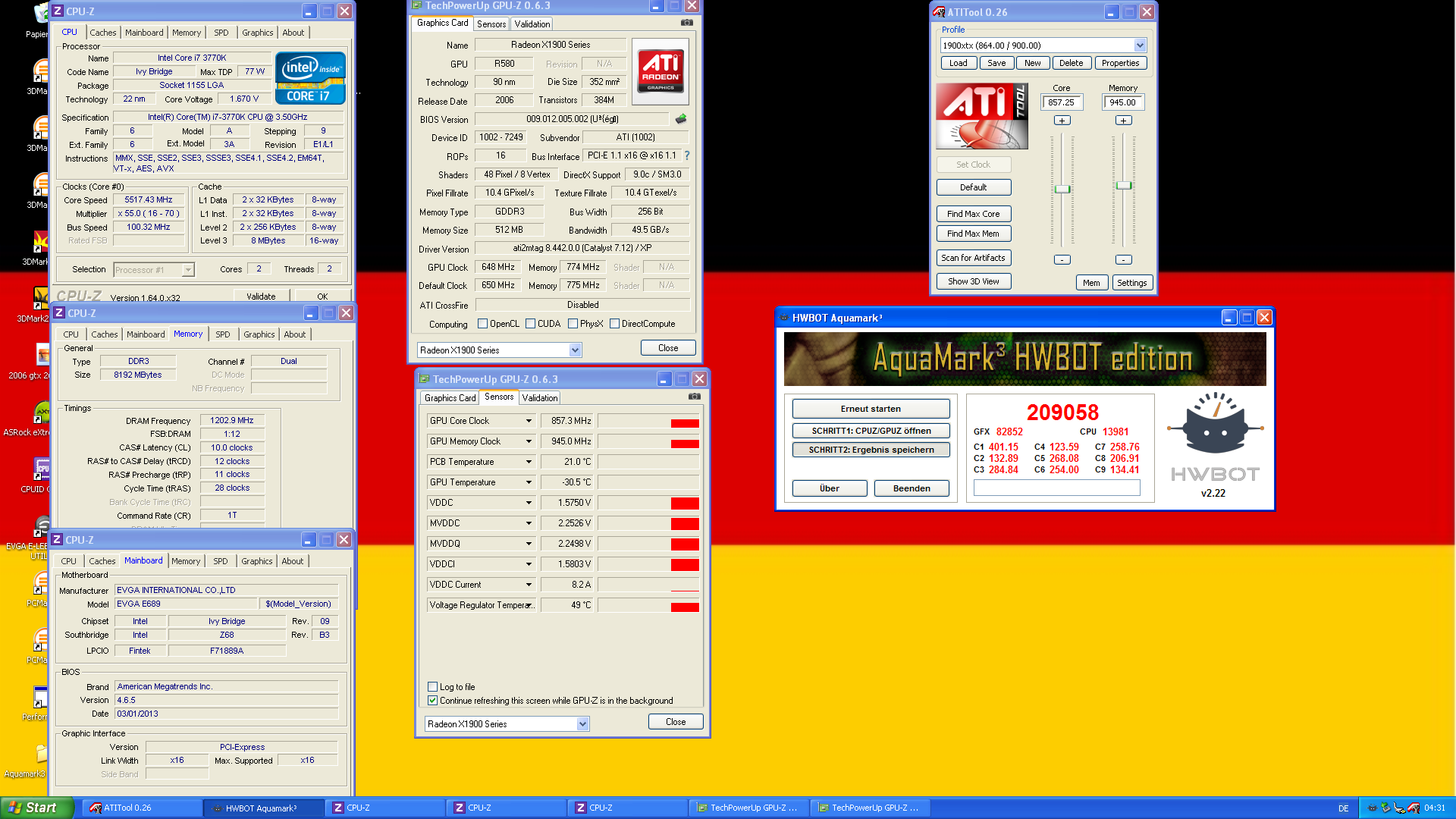Open the first TechPowerUp GPU-Z taskbar item
Screen dimensions: 1456x819
749,808
